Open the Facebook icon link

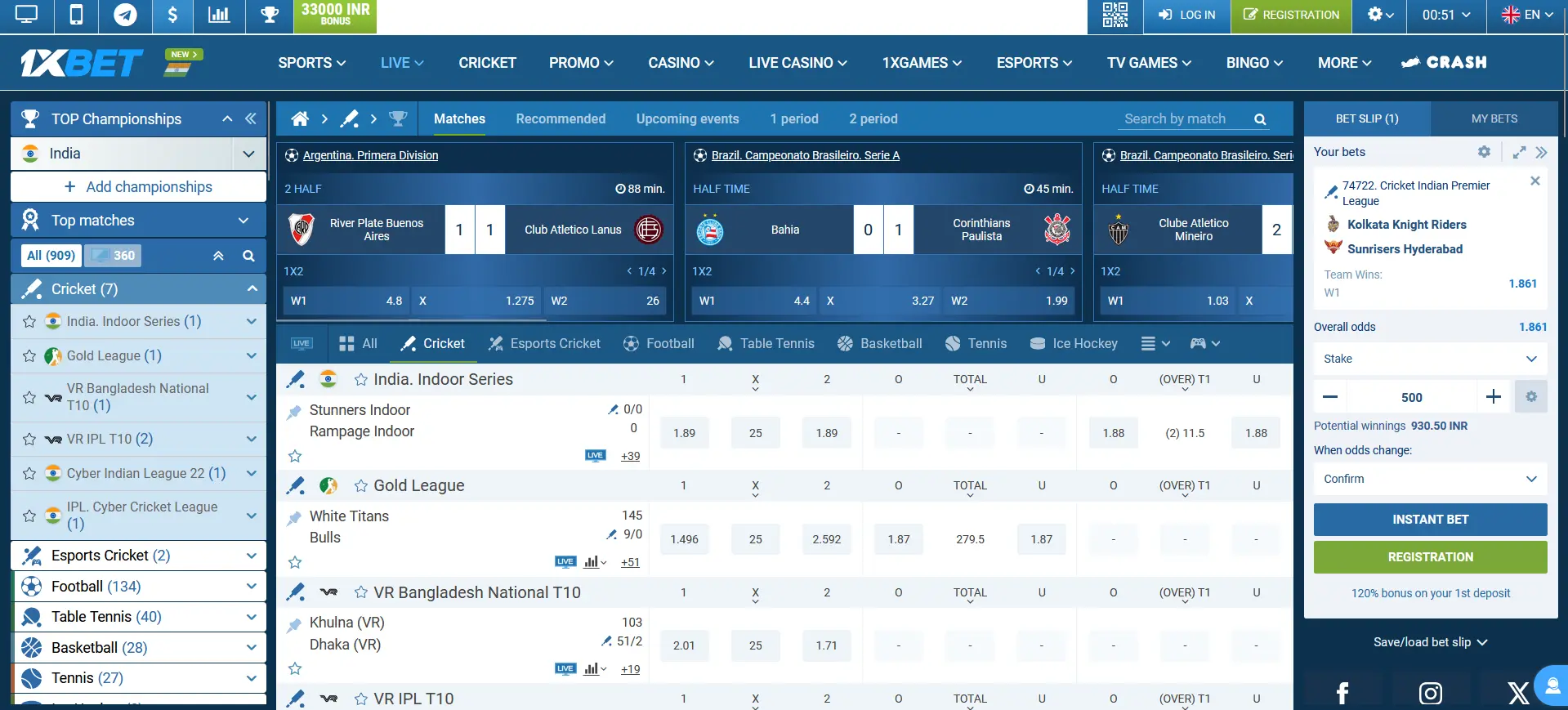(x=1342, y=693)
